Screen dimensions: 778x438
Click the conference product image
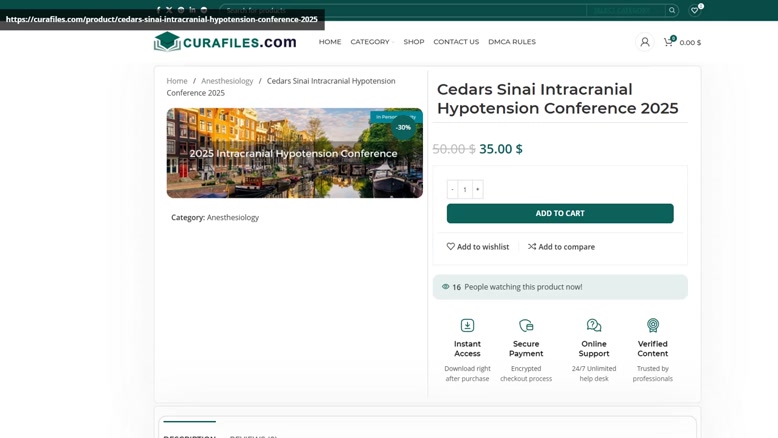coord(294,153)
